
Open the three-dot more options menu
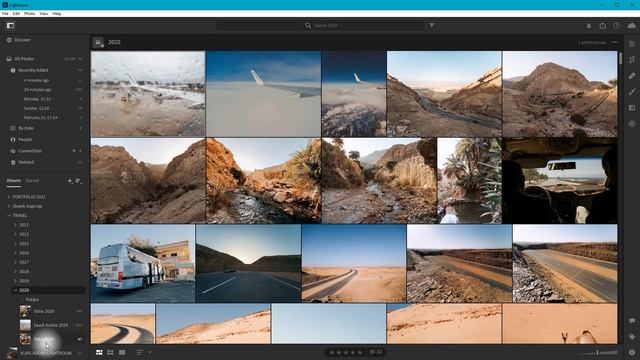(x=615, y=42)
